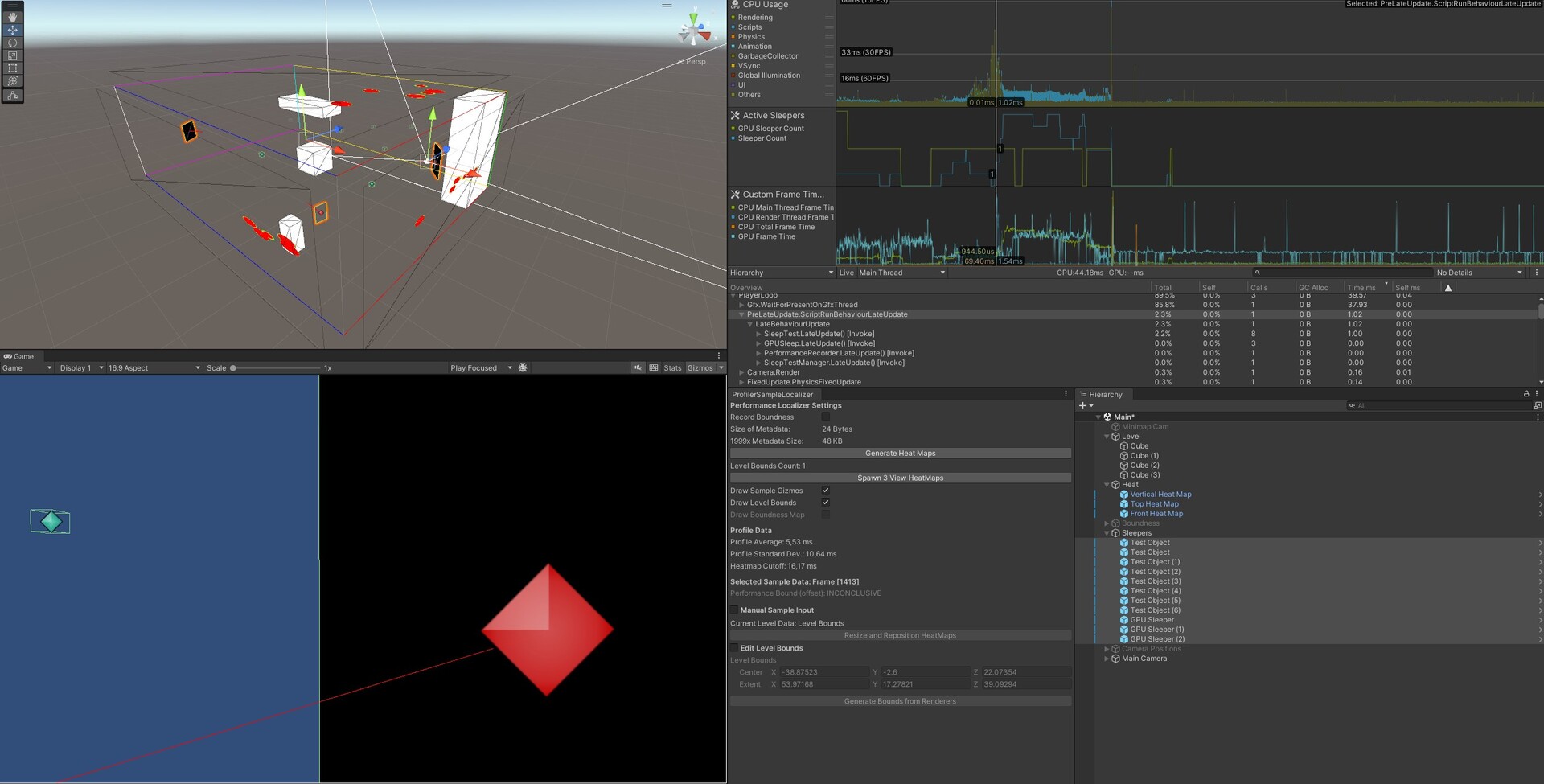This screenshot has height=784, width=1544.
Task: Select the Scale tool
Action: point(12,55)
